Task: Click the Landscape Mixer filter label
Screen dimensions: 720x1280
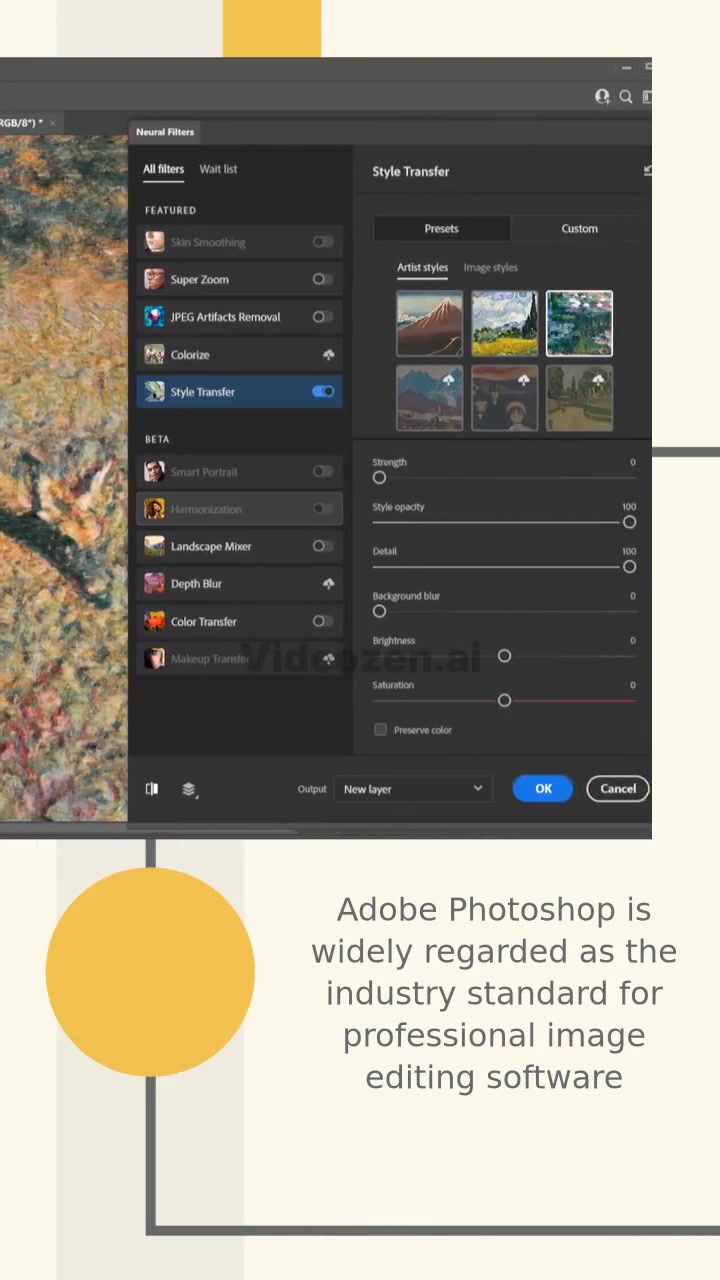Action: 211,547
